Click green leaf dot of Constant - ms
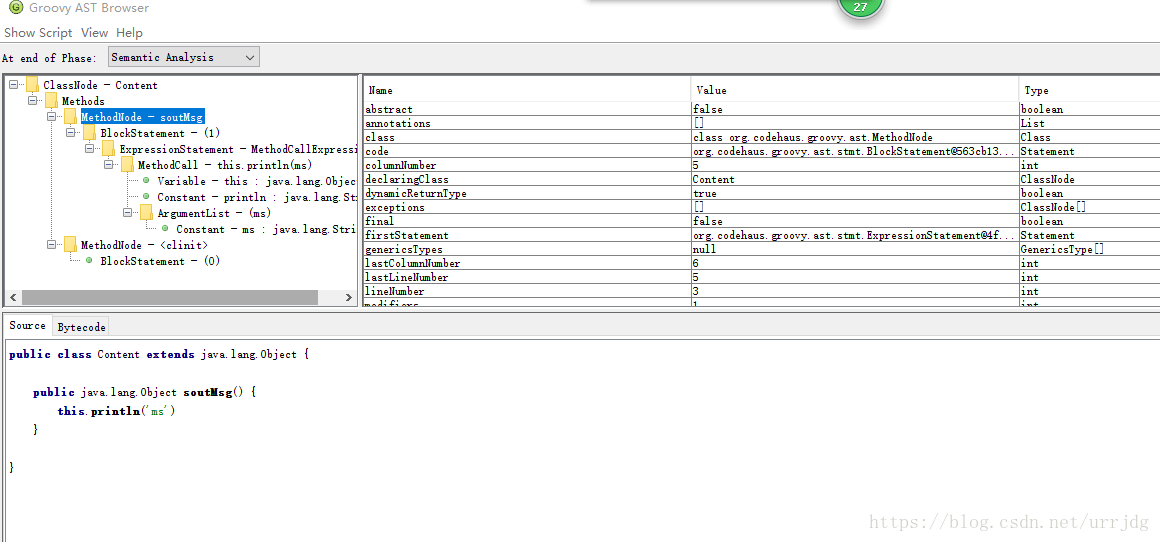This screenshot has width=1160, height=542. tap(165, 228)
